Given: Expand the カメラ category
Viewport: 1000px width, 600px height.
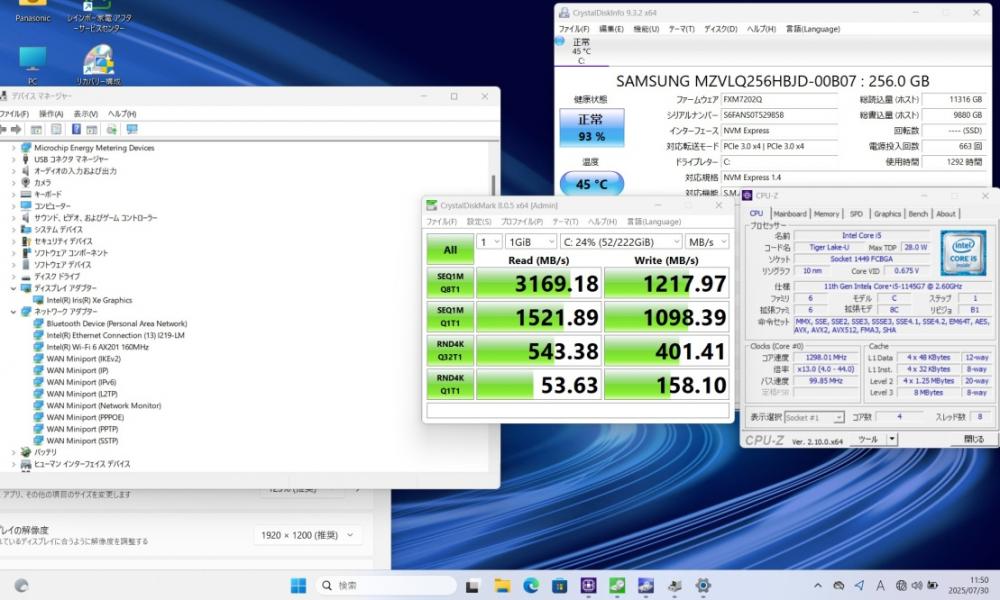Looking at the screenshot, I should point(13,183).
